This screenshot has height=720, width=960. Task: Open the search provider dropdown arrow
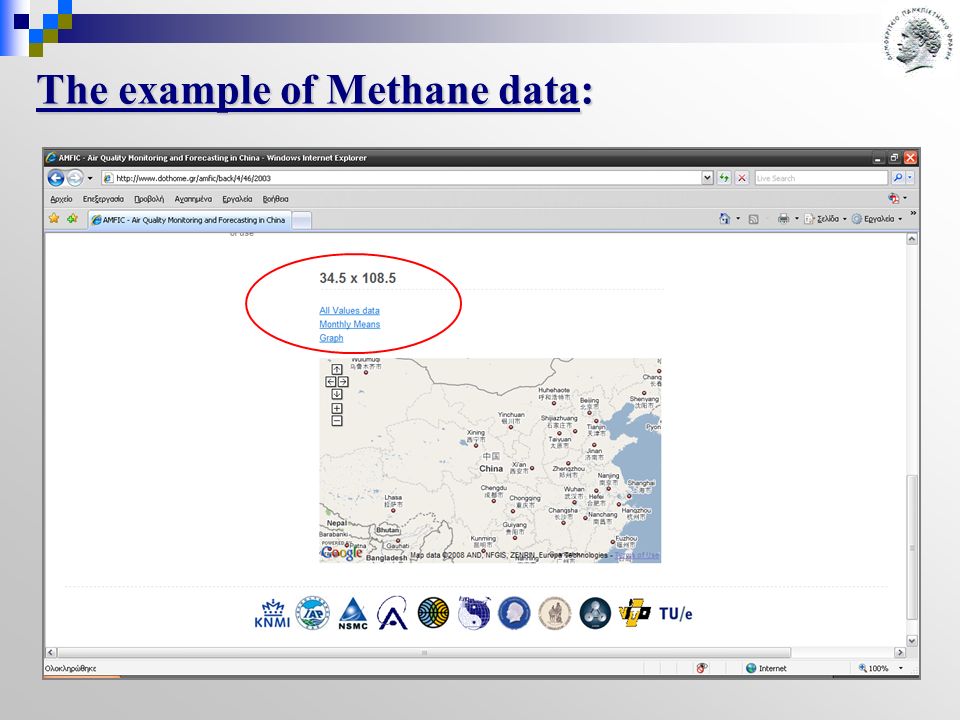point(910,178)
